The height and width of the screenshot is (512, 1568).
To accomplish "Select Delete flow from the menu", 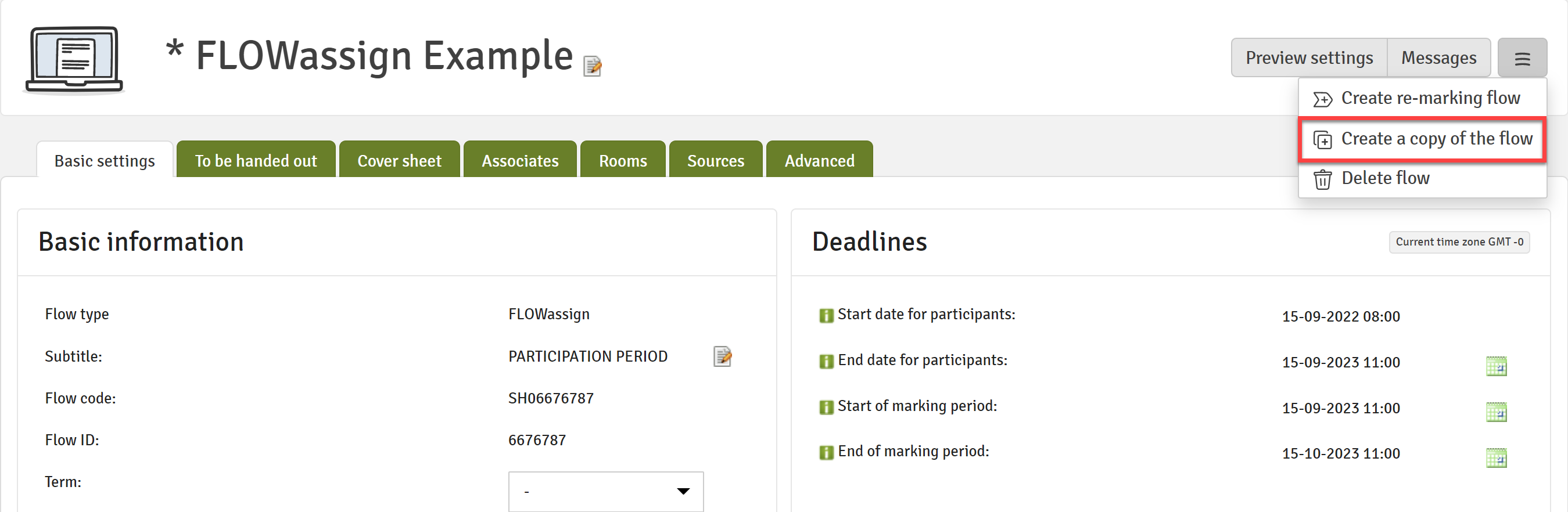I will (x=1422, y=178).
